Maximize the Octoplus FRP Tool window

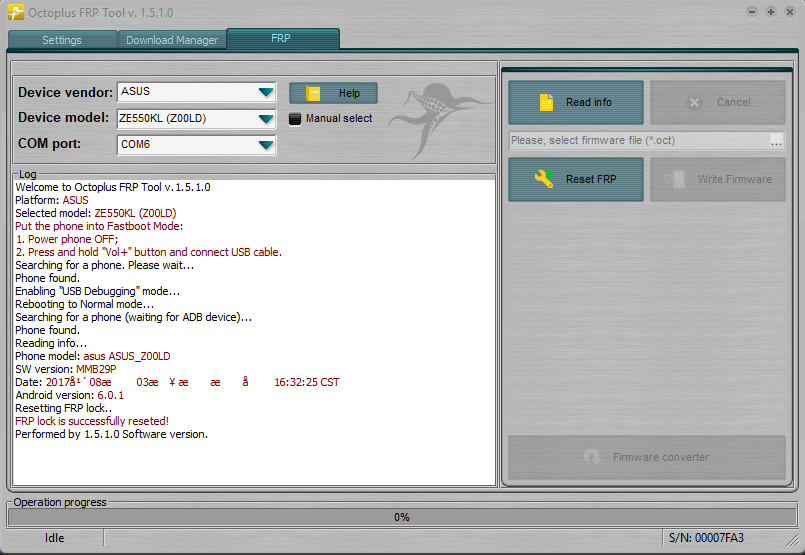point(771,11)
